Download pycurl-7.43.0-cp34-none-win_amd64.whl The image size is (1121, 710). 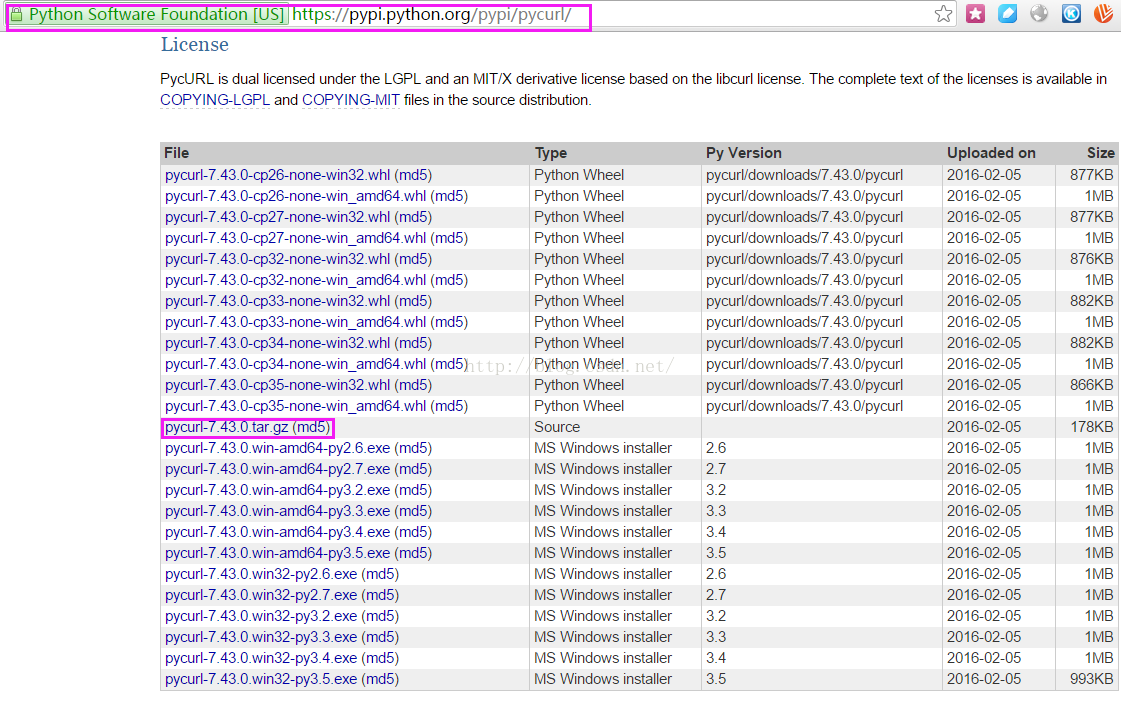(x=295, y=364)
